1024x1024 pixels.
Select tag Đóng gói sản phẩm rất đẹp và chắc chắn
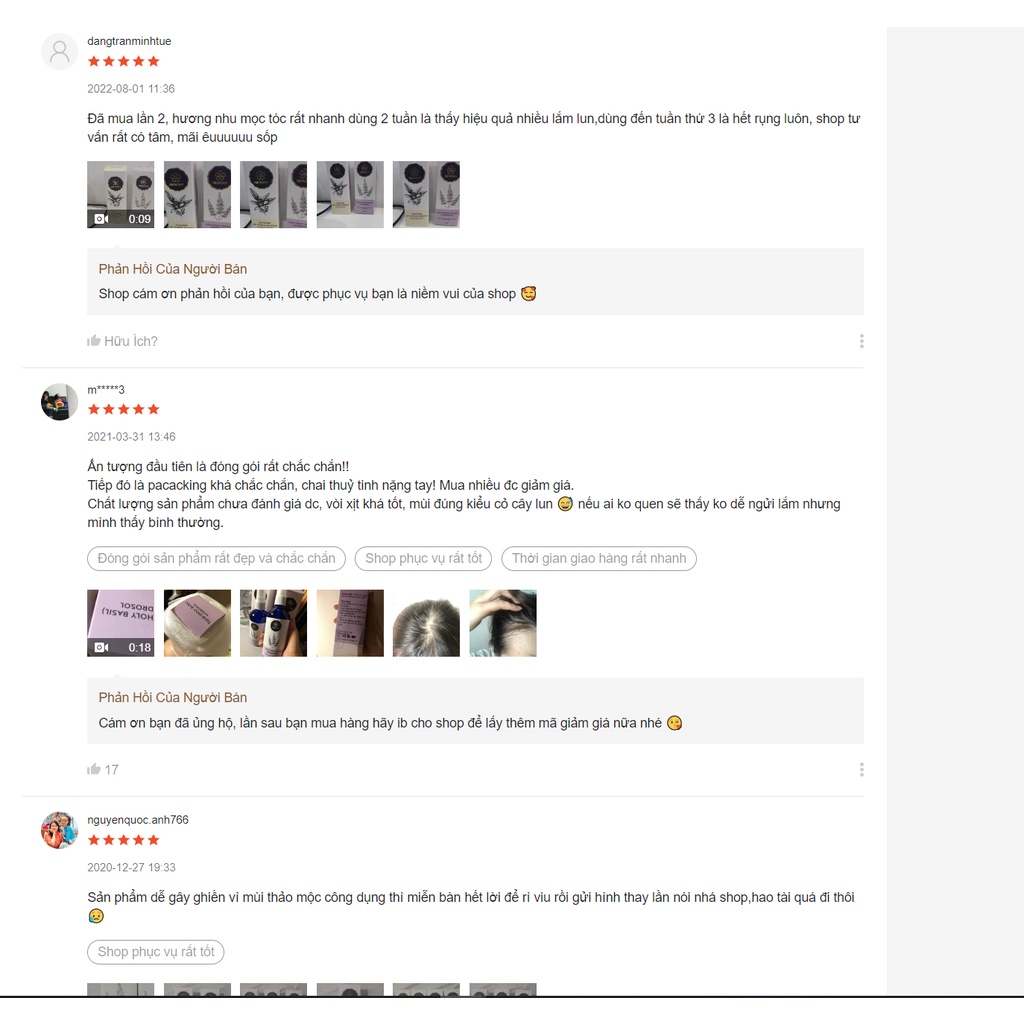point(216,558)
